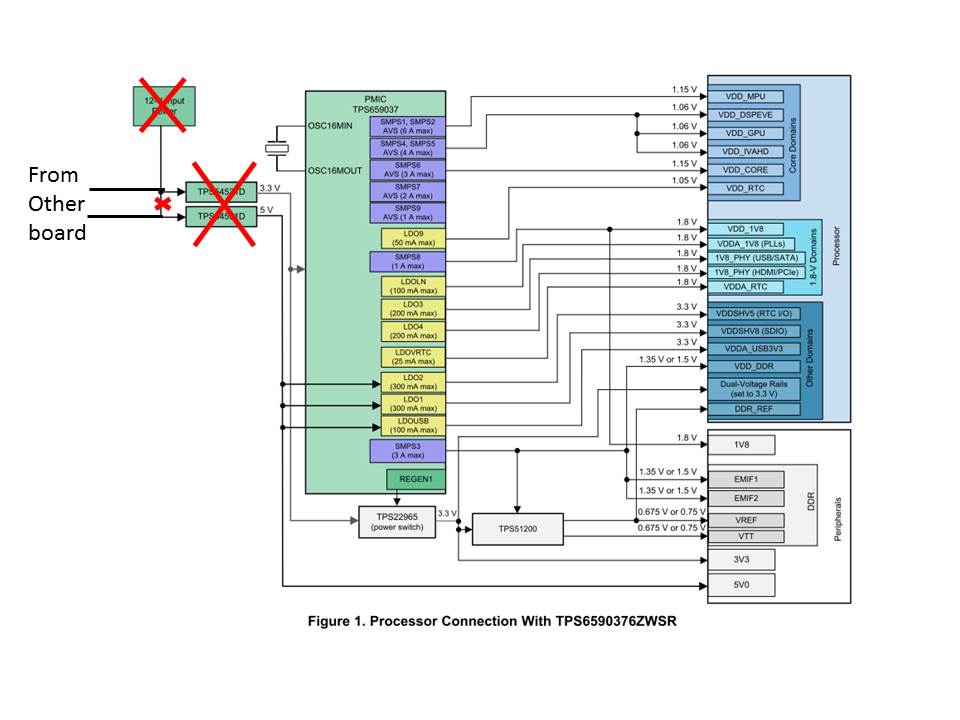Image resolution: width=960 pixels, height=720 pixels.
Task: Select the SMPS1, SMPS2 AVS block
Action: coord(407,127)
